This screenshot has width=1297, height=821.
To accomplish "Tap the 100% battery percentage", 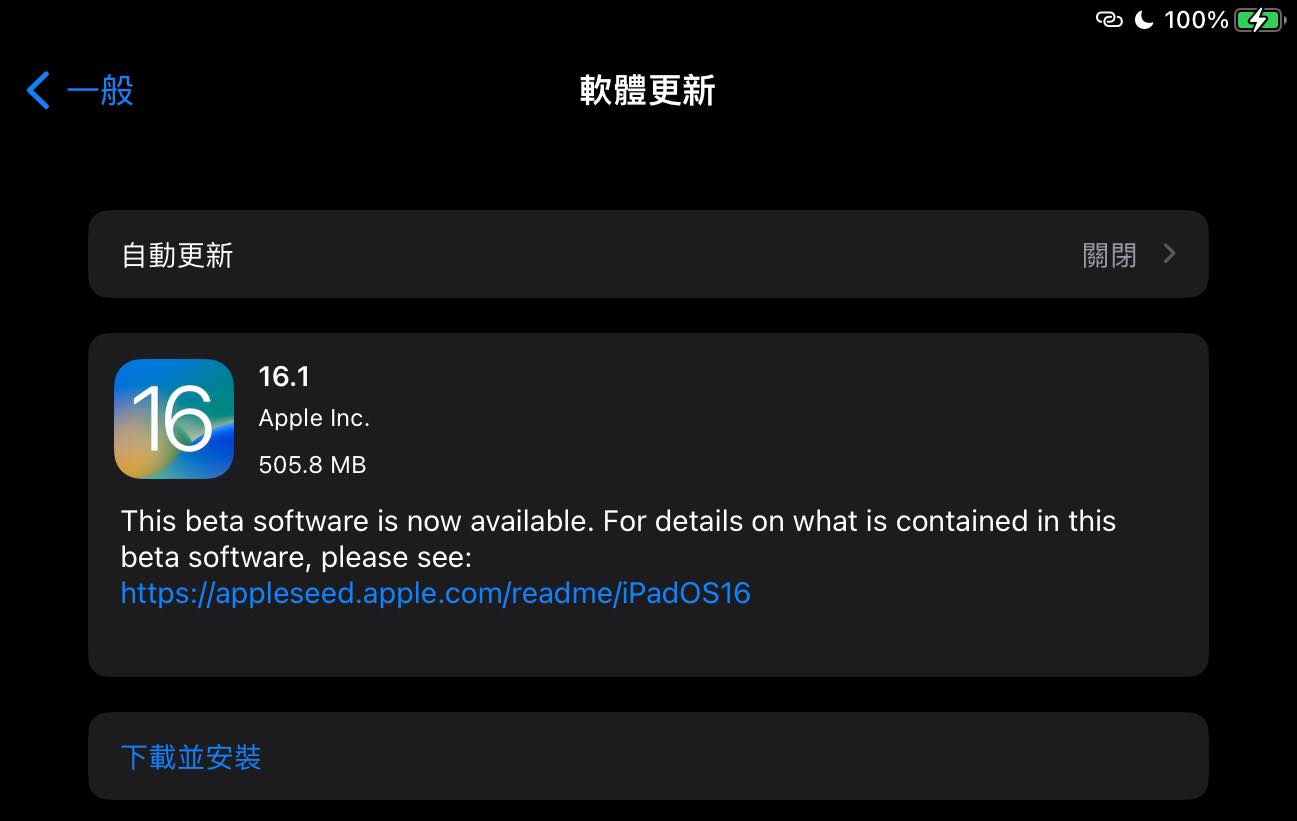I will [x=1196, y=20].
